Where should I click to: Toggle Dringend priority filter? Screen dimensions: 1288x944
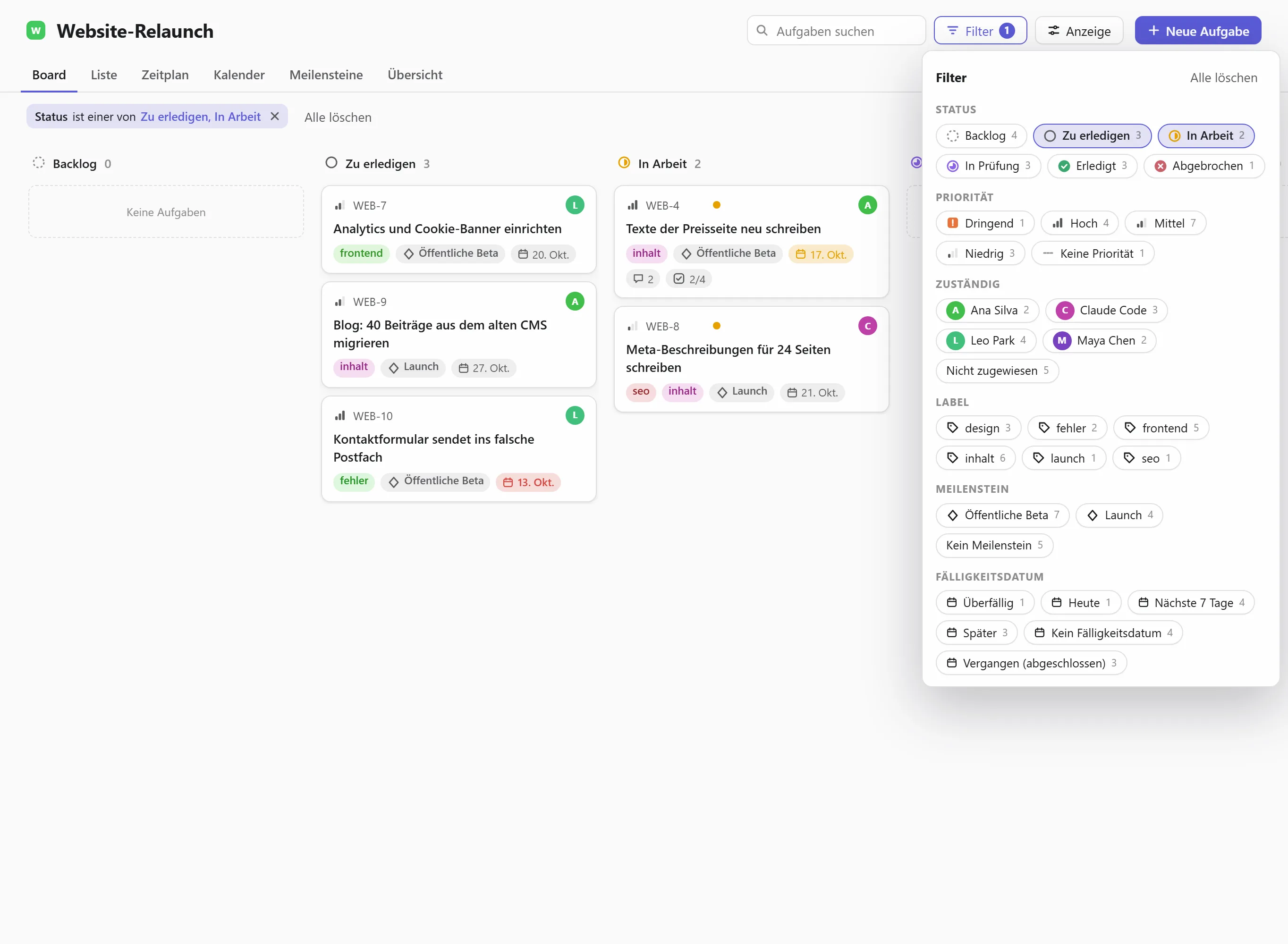pyautogui.click(x=985, y=223)
